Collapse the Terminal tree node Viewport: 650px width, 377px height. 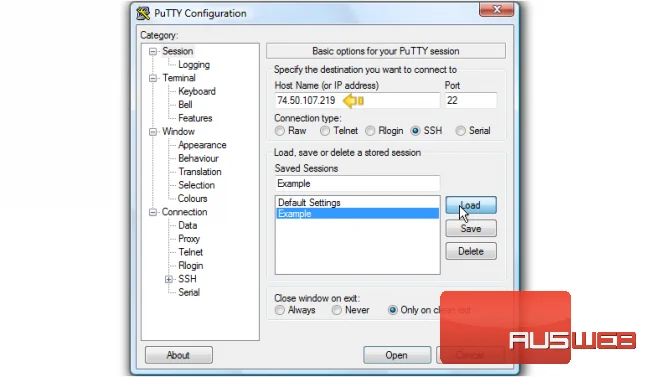click(153, 78)
